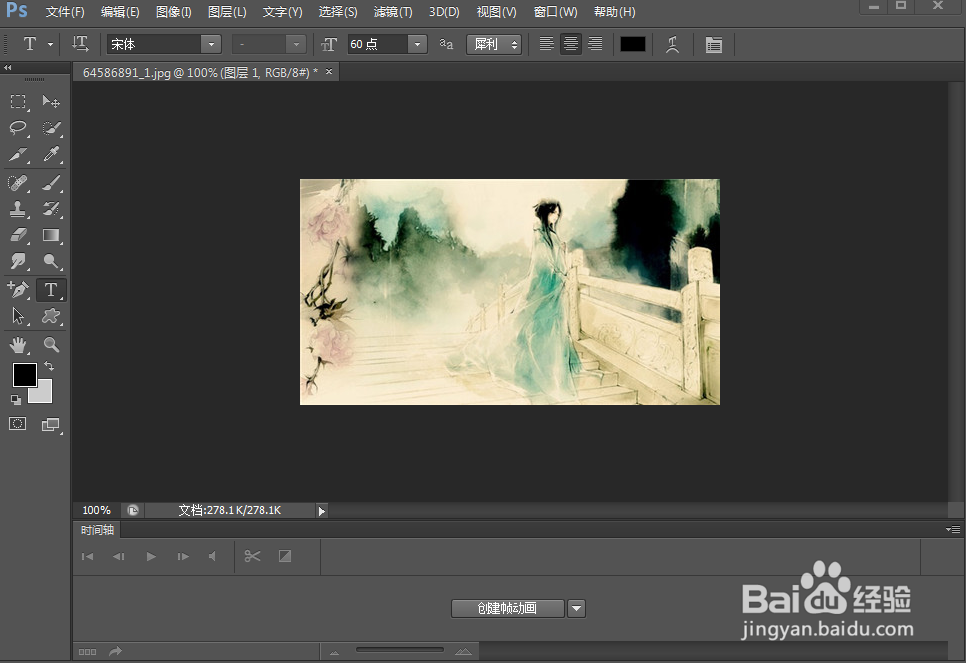
Task: Reset default foreground and background colors
Action: click(16, 400)
